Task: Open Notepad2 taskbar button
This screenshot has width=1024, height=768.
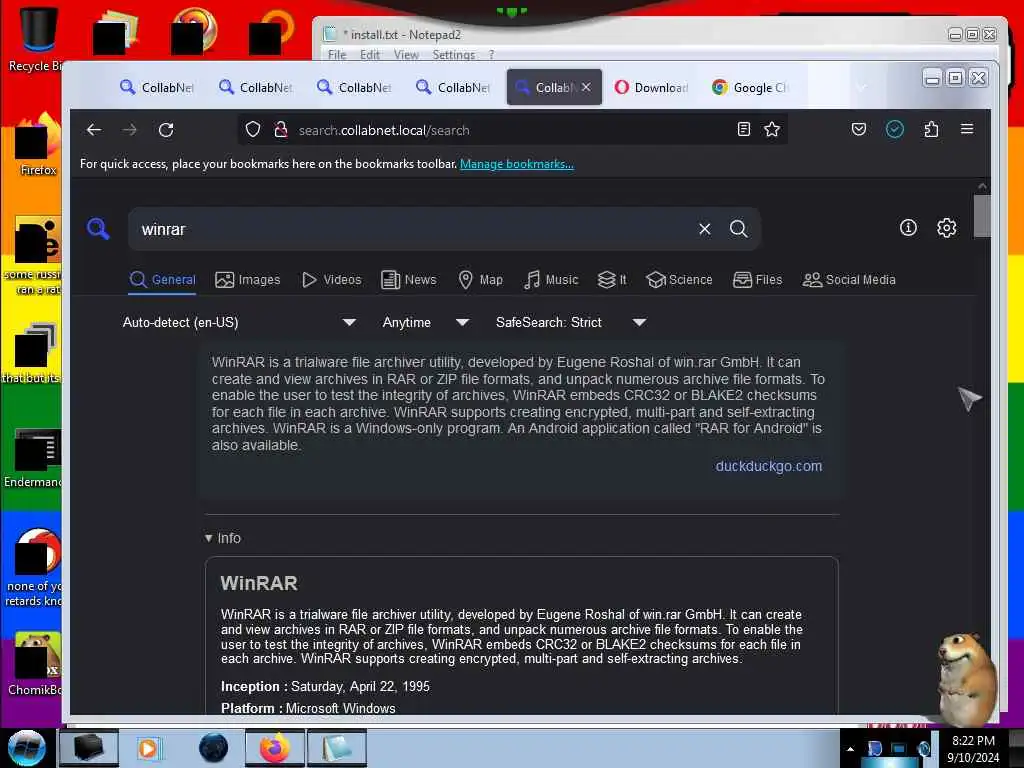Action: pos(336,748)
